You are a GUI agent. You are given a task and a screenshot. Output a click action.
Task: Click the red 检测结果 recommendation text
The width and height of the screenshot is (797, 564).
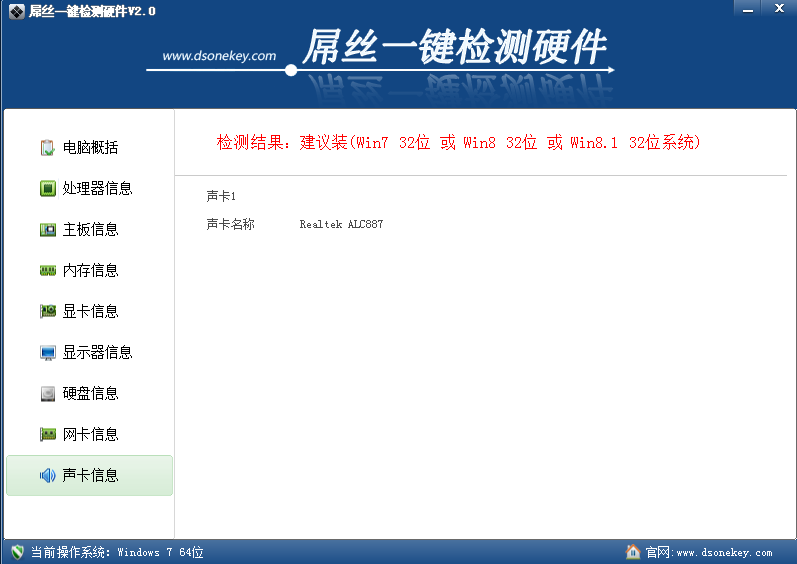pos(459,143)
